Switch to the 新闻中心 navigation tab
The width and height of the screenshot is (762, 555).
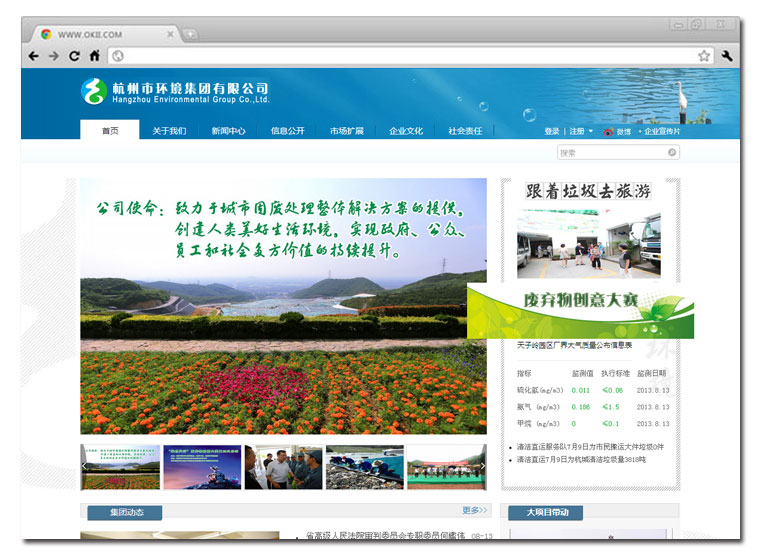pos(228,131)
